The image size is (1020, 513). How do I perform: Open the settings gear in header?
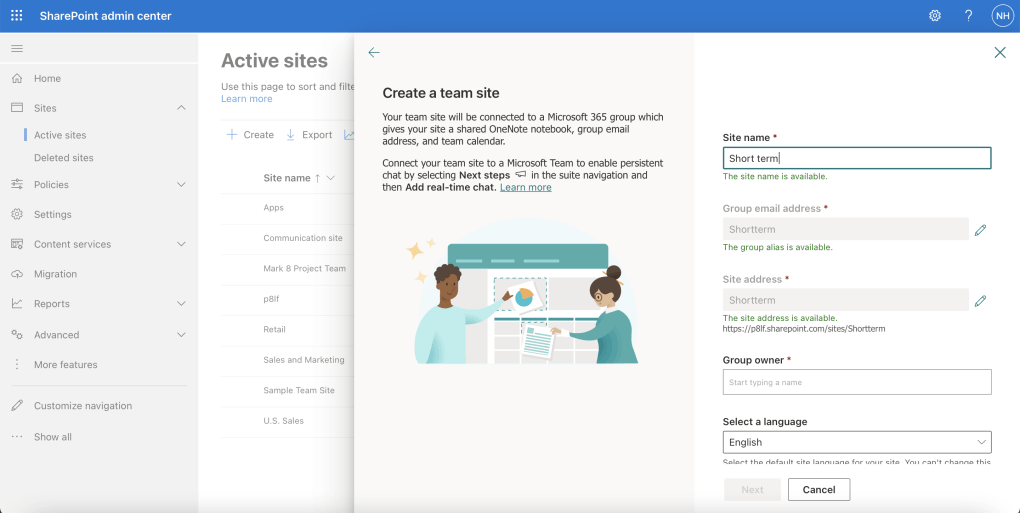[935, 16]
